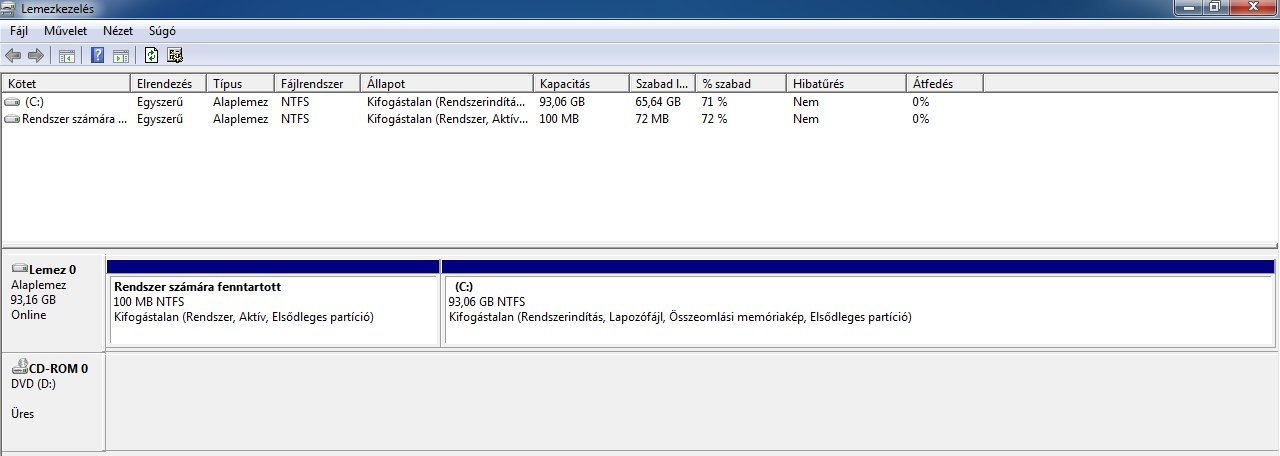The width and height of the screenshot is (1280, 456).
Task: Sort by the Szabad l... column header
Action: coord(662,84)
